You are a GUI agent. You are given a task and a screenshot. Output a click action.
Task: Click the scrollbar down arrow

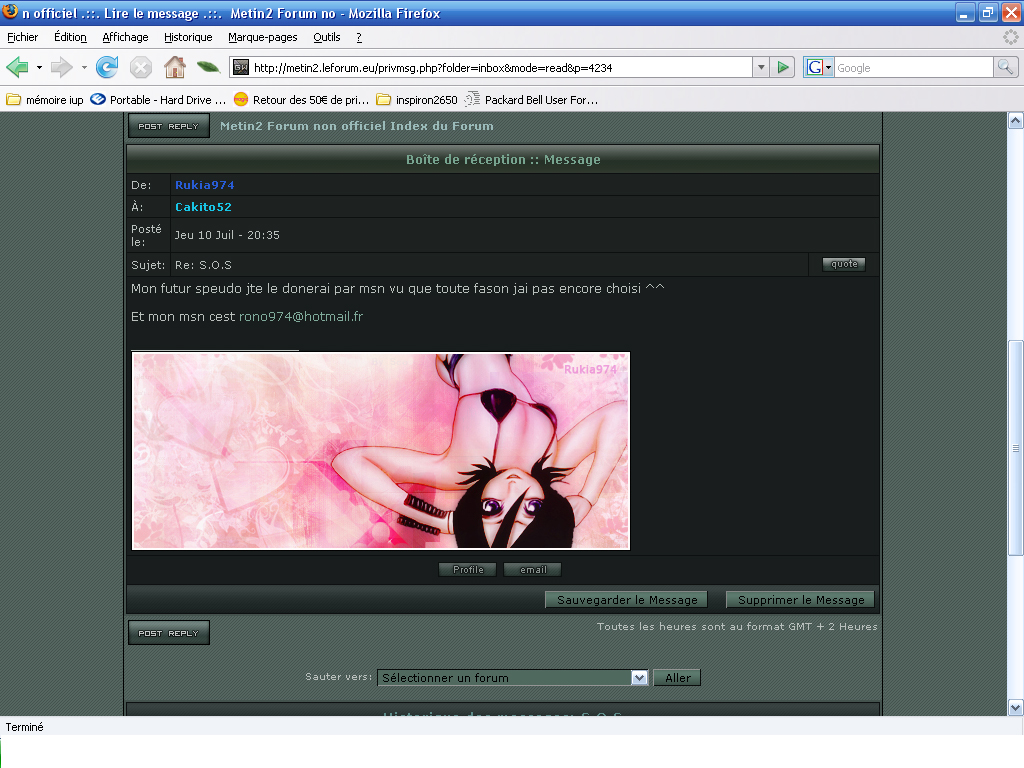(x=1016, y=707)
